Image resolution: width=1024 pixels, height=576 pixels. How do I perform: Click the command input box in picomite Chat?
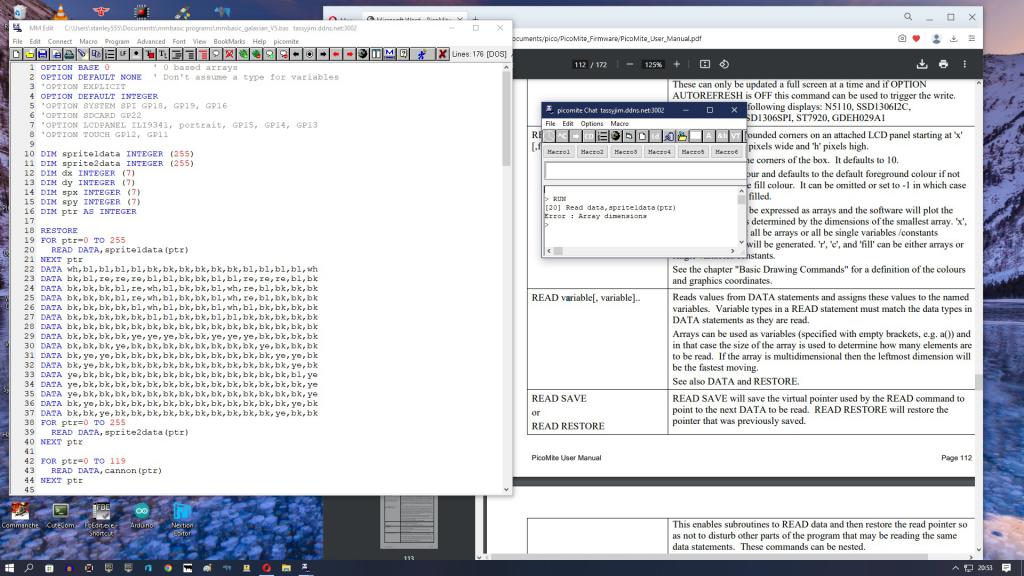point(643,171)
